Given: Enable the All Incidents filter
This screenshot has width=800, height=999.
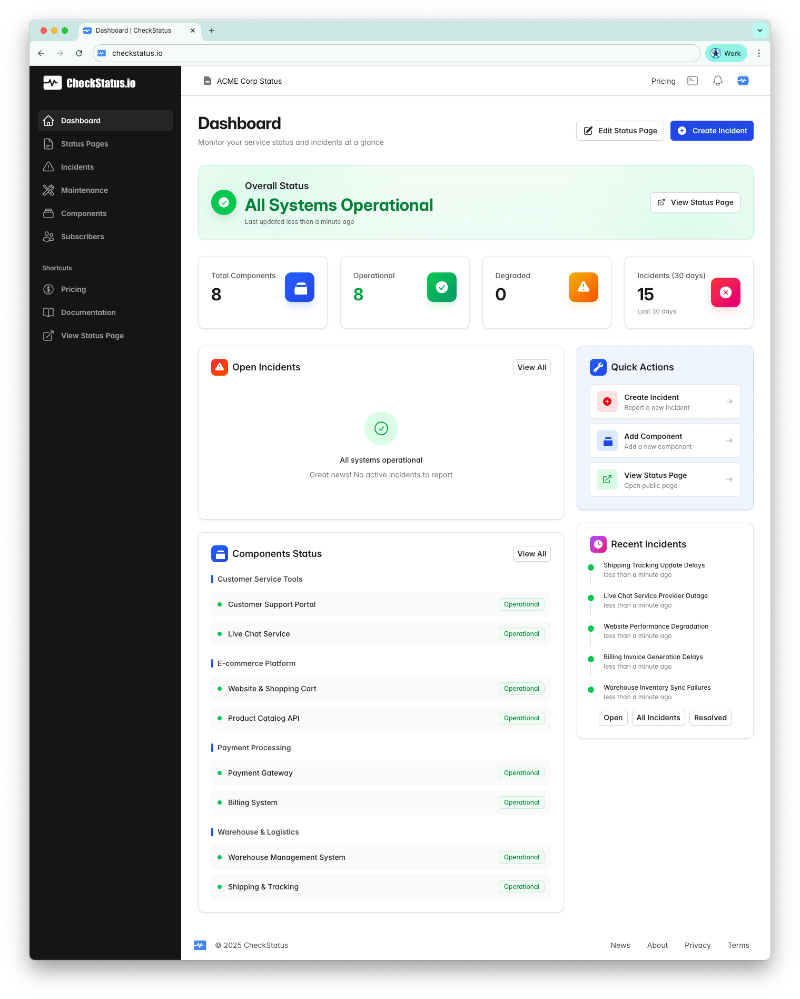Looking at the screenshot, I should click(x=658, y=717).
